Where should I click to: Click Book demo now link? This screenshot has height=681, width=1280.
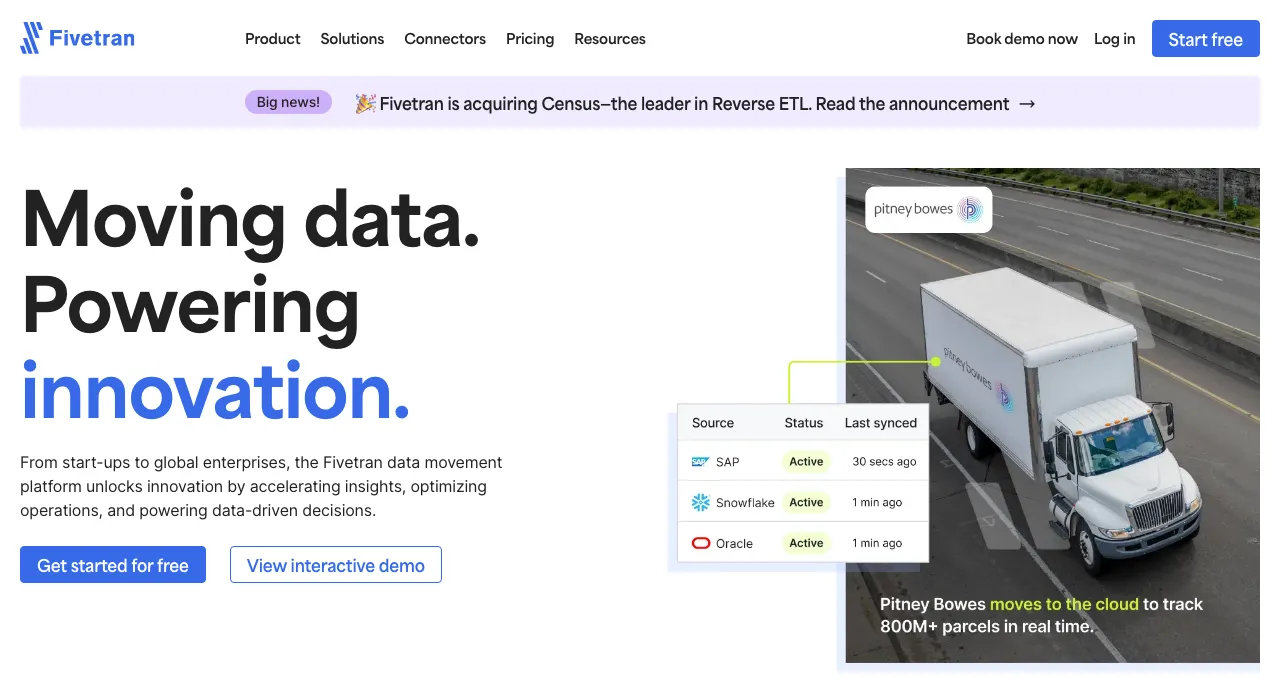[x=1022, y=39]
